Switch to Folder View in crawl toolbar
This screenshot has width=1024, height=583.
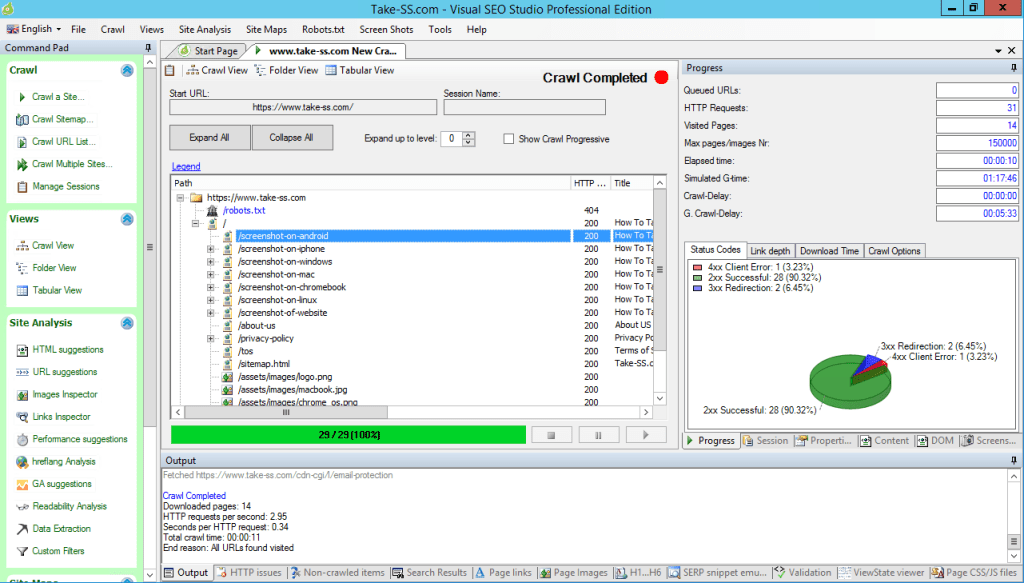click(x=286, y=71)
